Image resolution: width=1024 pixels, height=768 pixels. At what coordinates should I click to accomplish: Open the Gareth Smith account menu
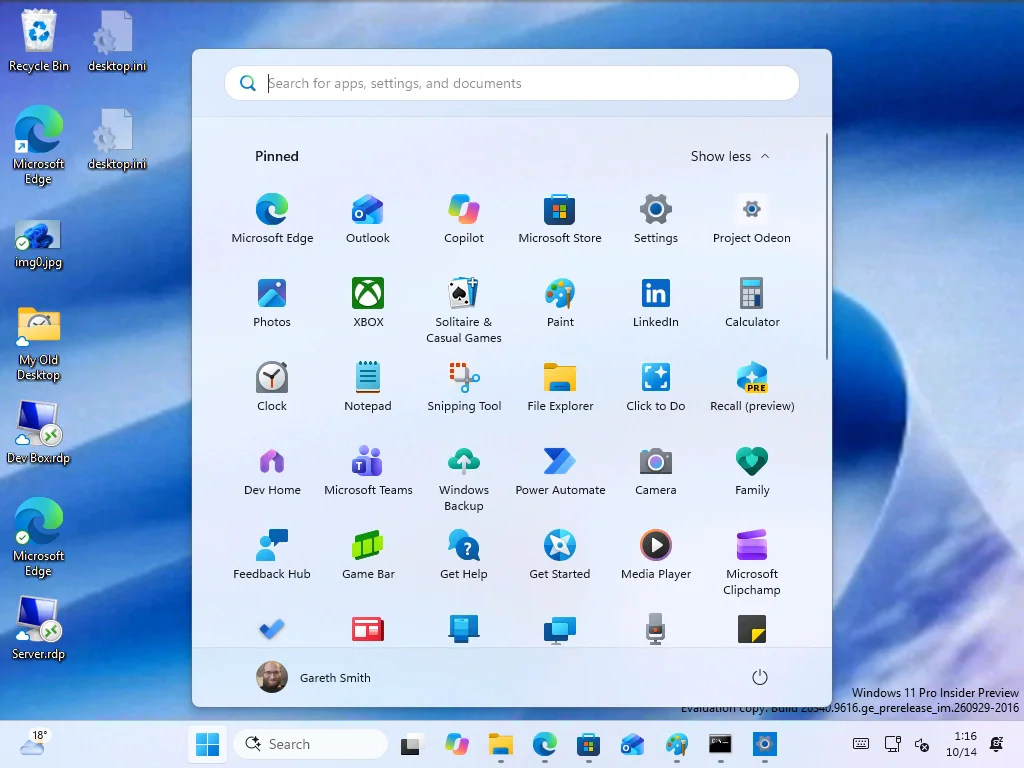click(313, 677)
